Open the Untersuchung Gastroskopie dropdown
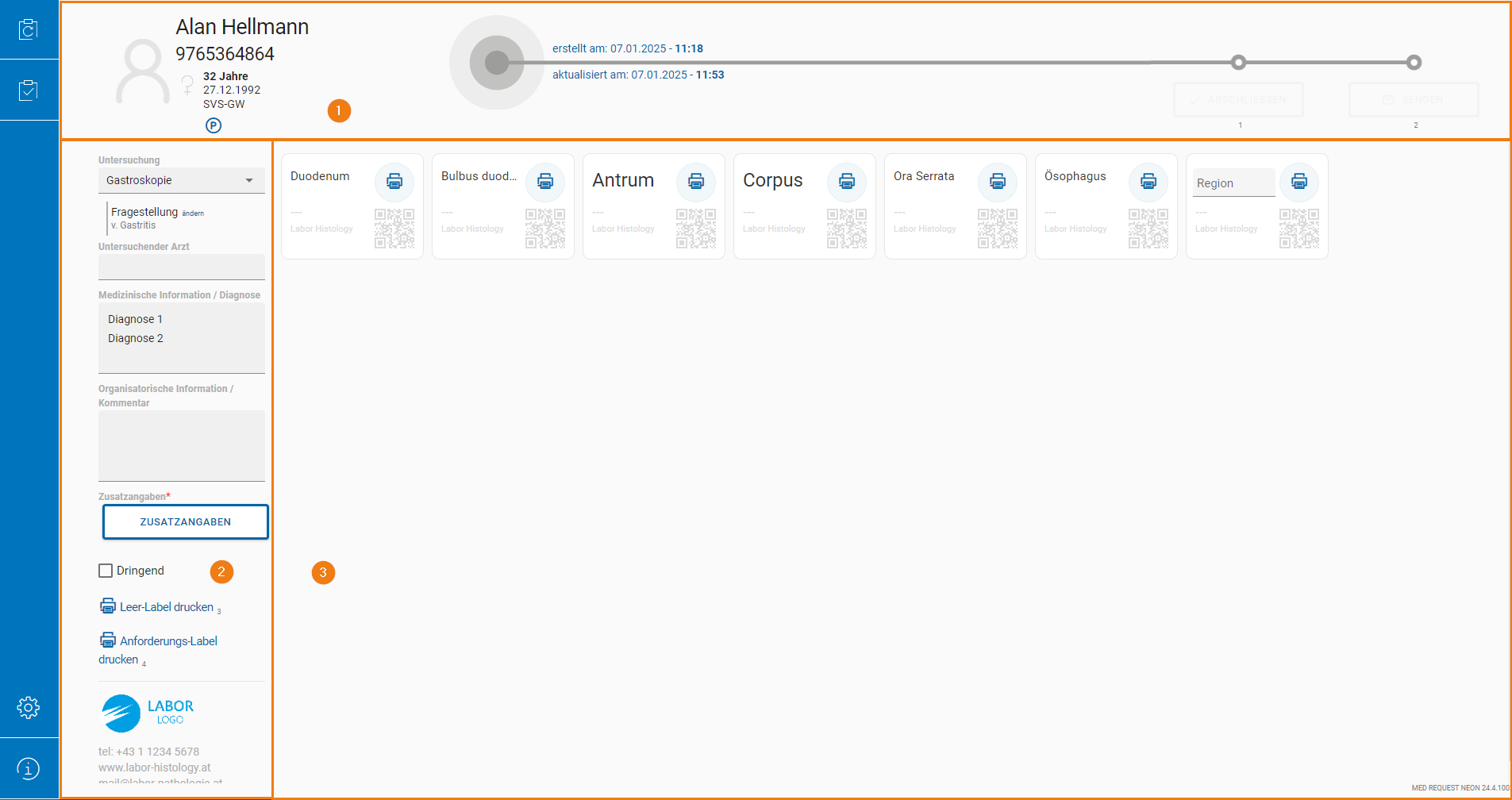The image size is (1512, 800). click(x=182, y=180)
